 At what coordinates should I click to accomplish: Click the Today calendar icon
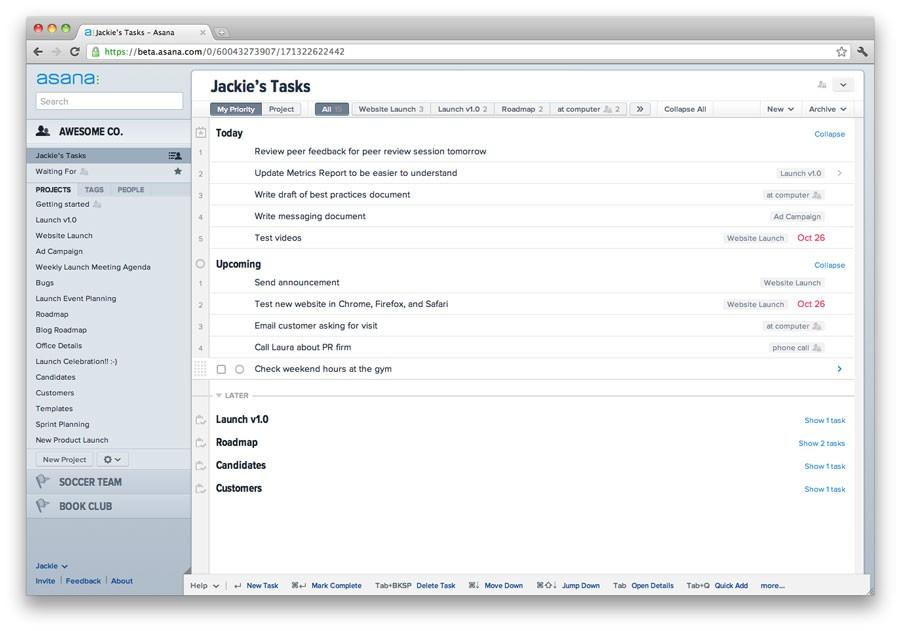point(200,132)
